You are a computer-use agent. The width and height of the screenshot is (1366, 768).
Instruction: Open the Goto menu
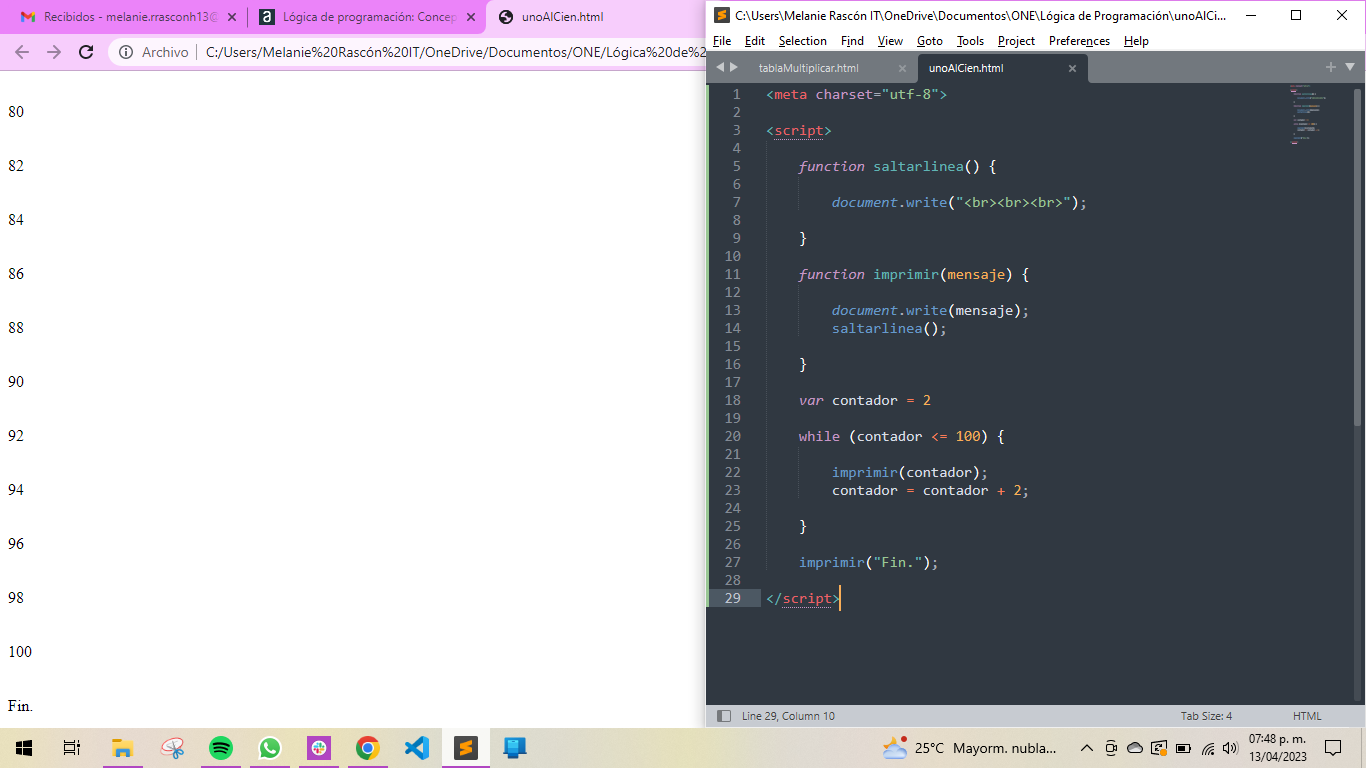coord(930,41)
